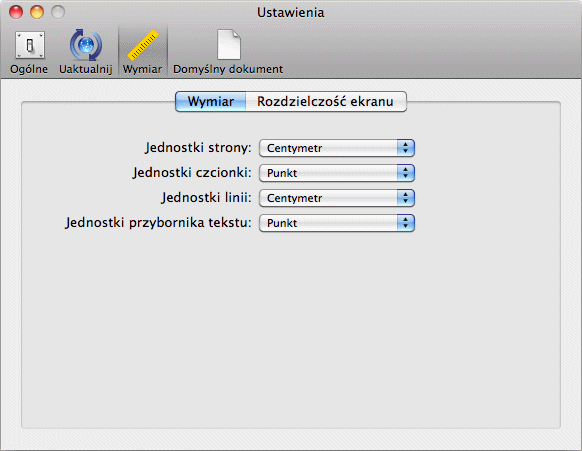Click the arrows on Jednostki przybornika tekstu popup
Image resolution: width=582 pixels, height=451 pixels.
pyautogui.click(x=405, y=223)
